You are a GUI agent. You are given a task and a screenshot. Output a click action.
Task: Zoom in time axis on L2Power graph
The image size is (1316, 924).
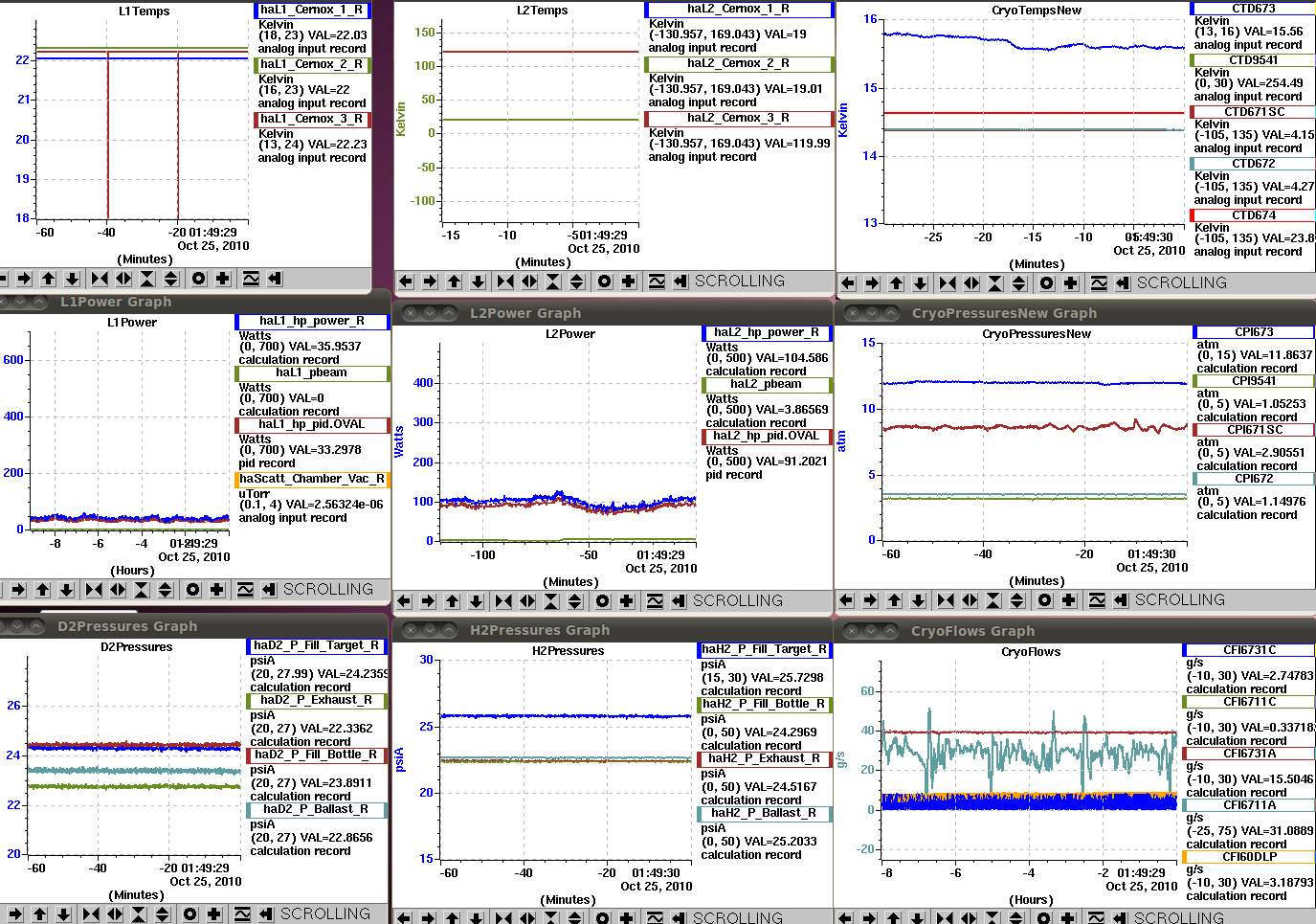[504, 601]
